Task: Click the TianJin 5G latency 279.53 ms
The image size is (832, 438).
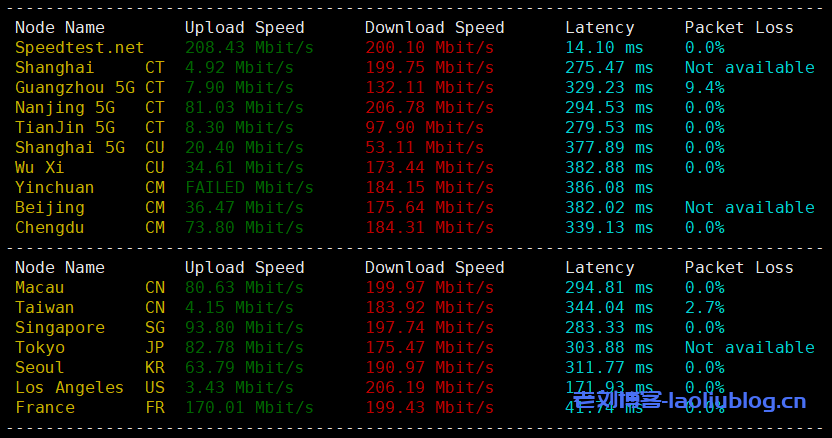Action: 609,128
